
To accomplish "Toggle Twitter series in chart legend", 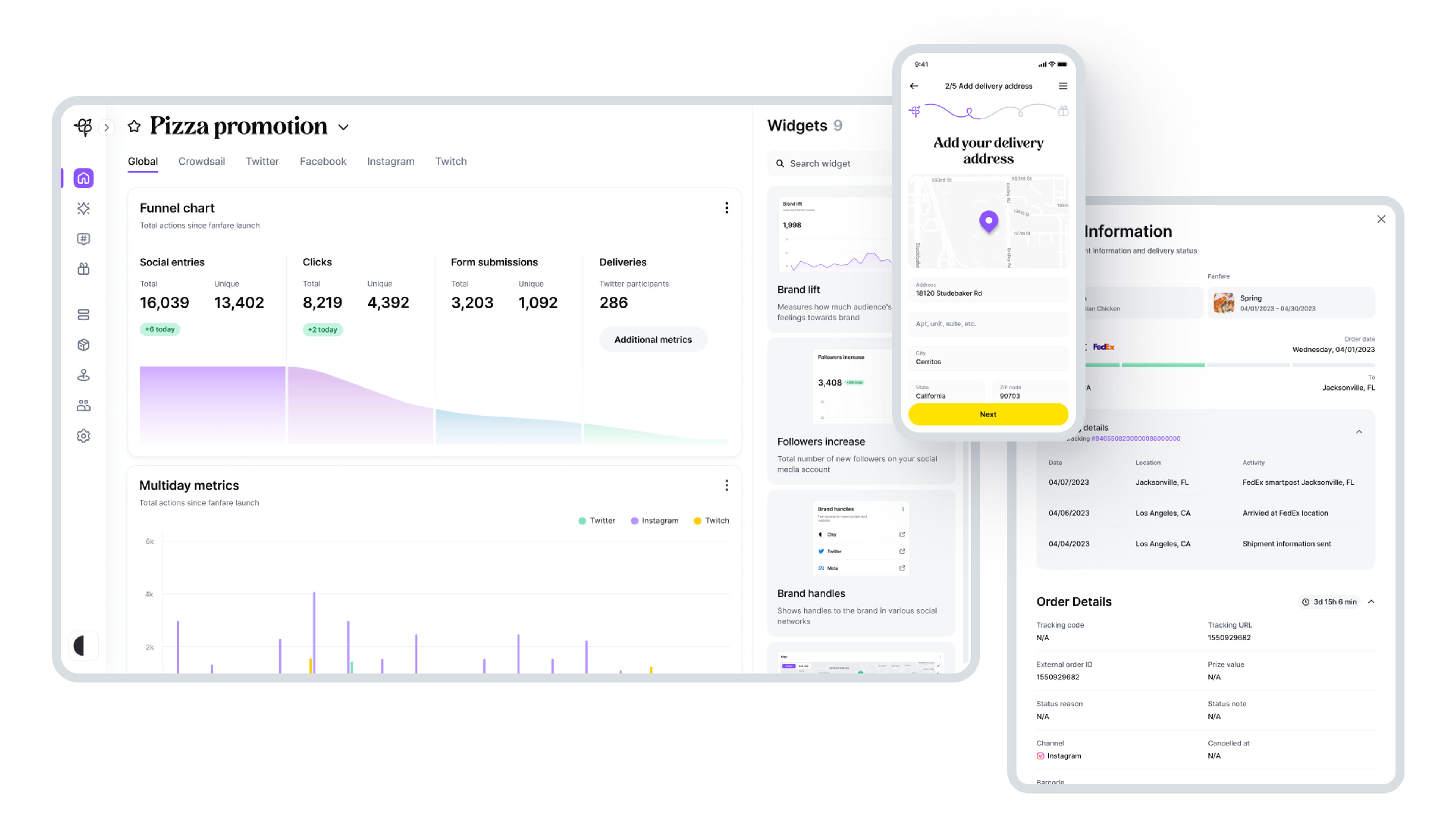I will tap(597, 521).
